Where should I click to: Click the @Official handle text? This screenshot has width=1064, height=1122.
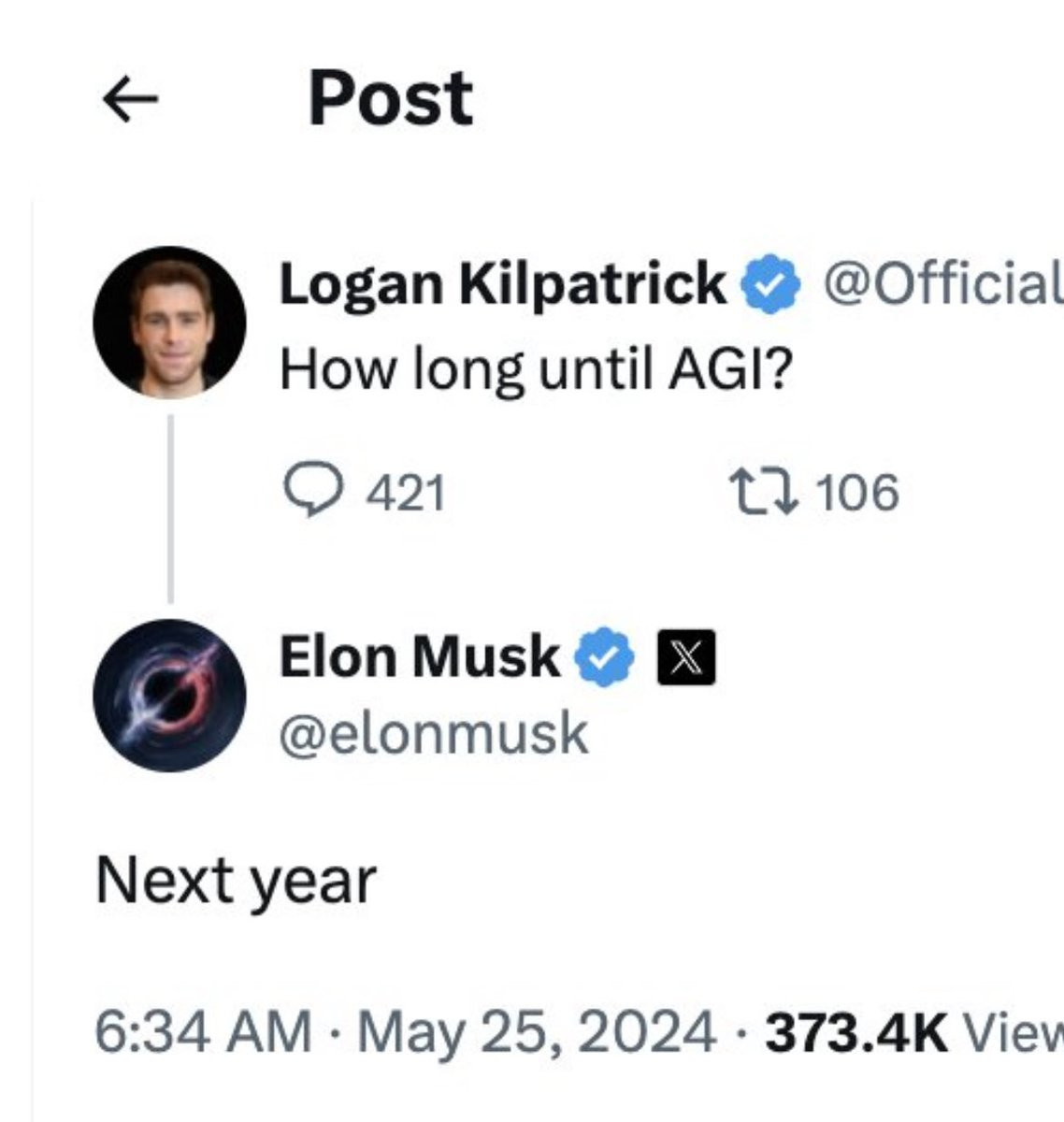coord(942,283)
